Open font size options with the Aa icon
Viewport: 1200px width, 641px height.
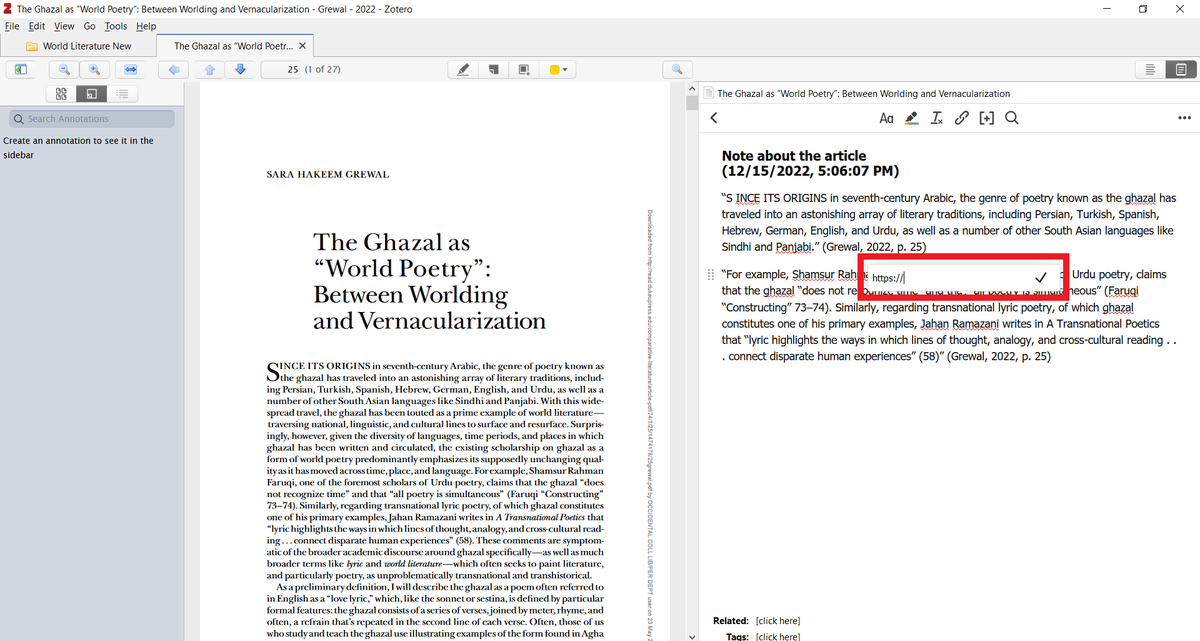click(886, 117)
